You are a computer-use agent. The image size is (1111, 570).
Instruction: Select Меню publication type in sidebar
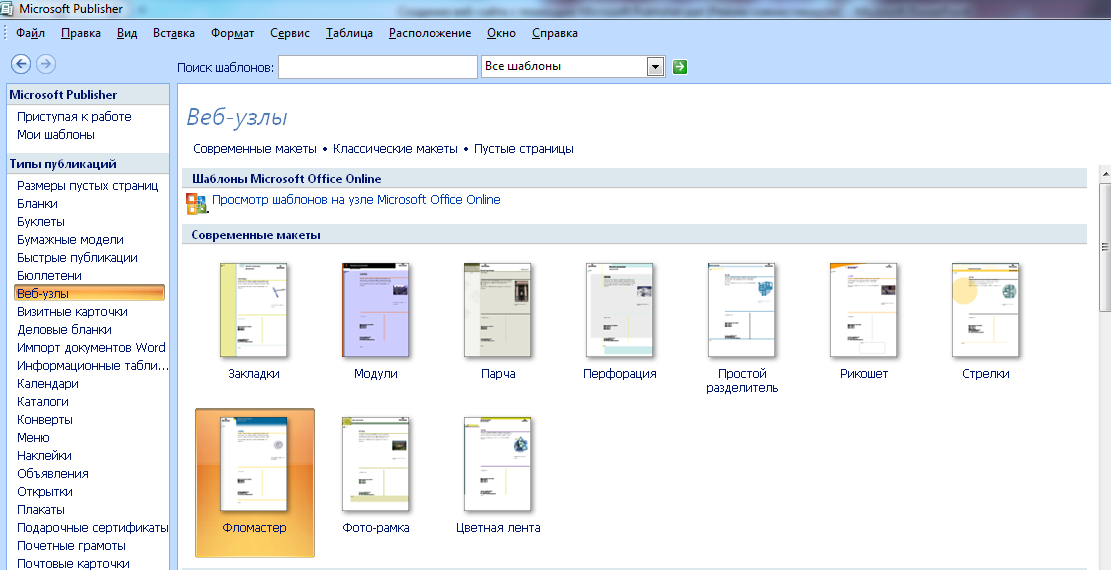point(33,438)
